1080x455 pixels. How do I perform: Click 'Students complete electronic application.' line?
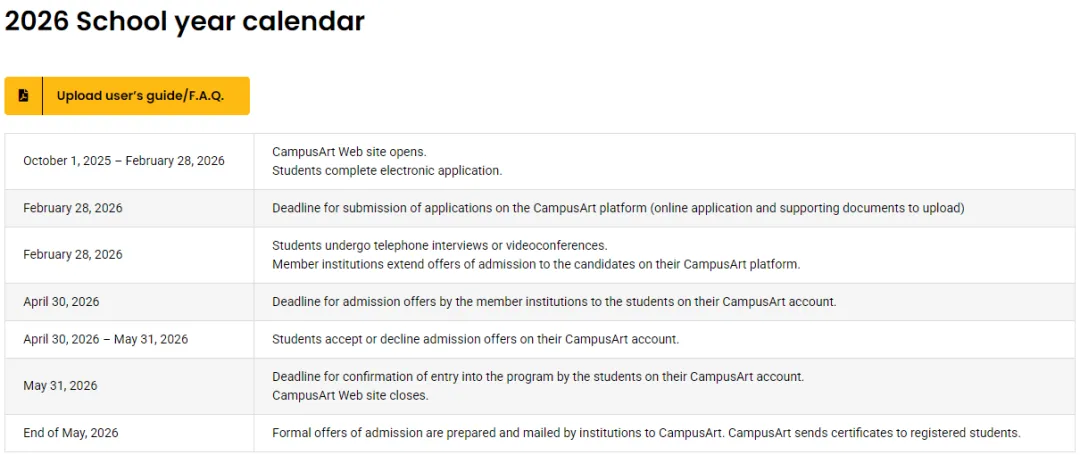point(387,171)
